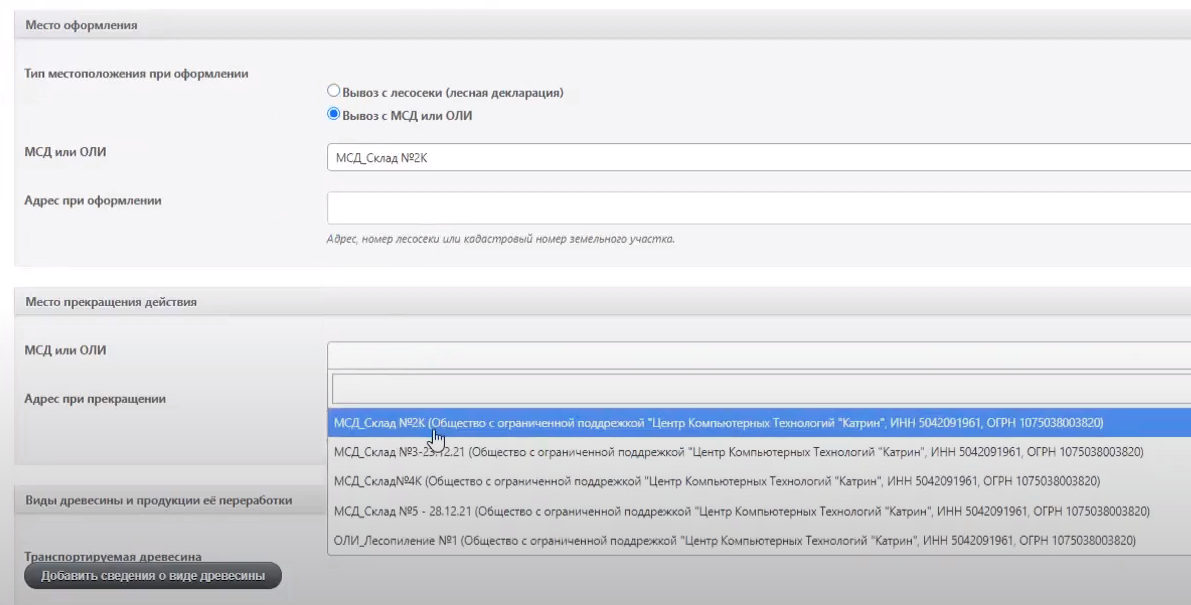The width and height of the screenshot is (1191, 605).
Task: Open the dropdown showing "МСД_Склад №2К"
Action: [x=758, y=158]
